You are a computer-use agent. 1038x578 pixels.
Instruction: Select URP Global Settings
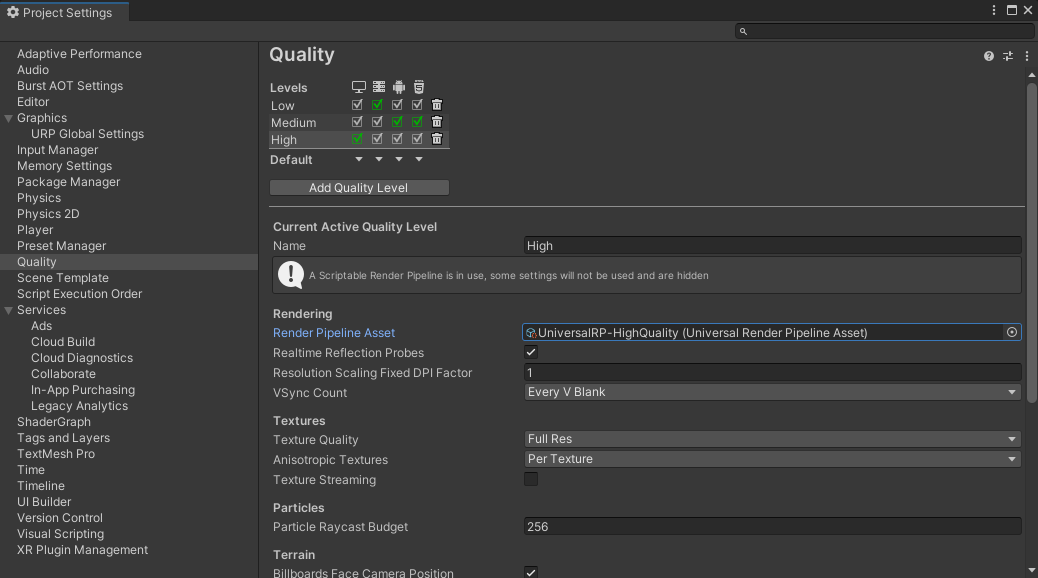pos(87,134)
